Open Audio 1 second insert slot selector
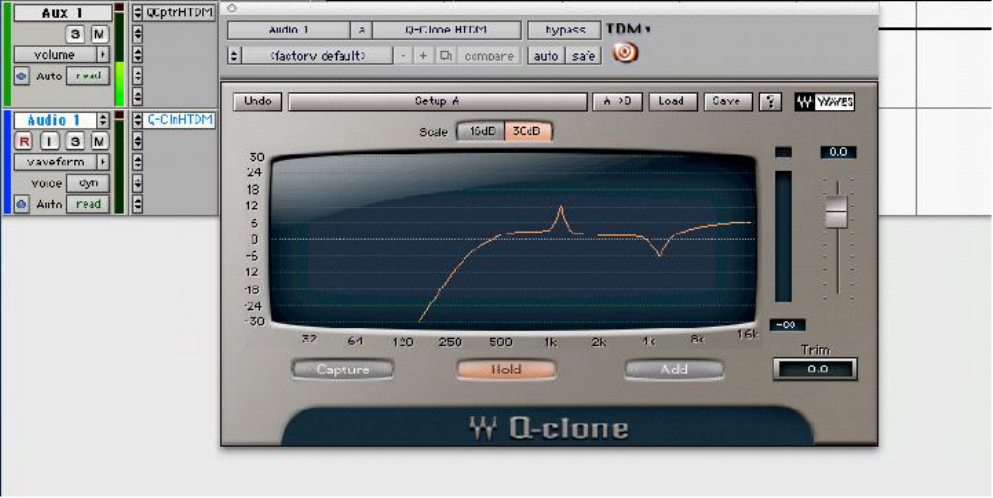The width and height of the screenshot is (993, 498). pyautogui.click(x=137, y=141)
